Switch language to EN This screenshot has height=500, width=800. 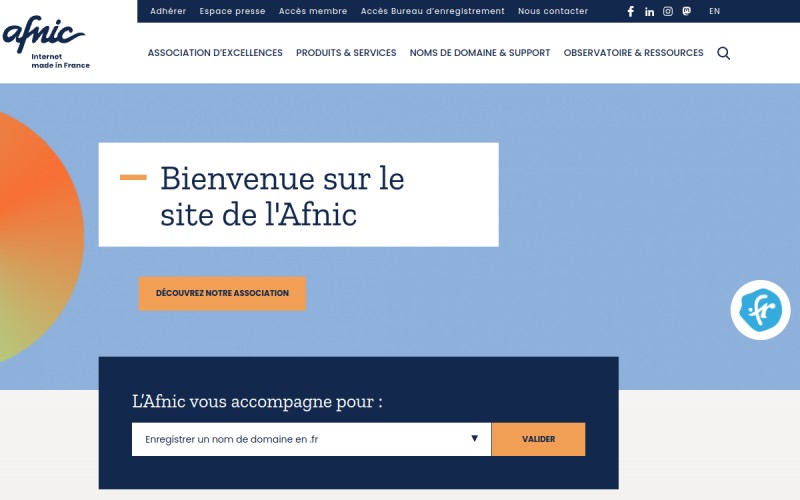point(714,11)
